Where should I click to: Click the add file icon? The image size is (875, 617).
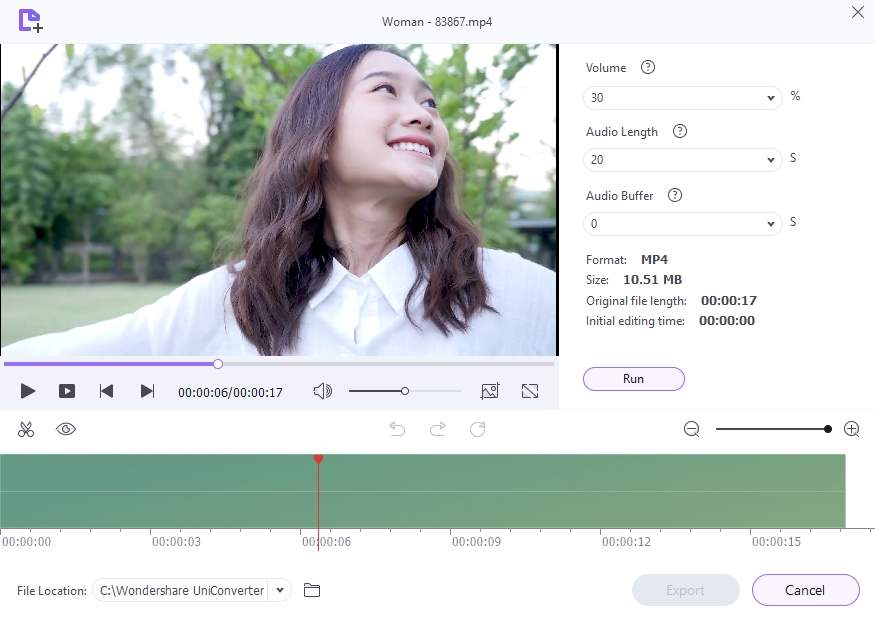30,21
